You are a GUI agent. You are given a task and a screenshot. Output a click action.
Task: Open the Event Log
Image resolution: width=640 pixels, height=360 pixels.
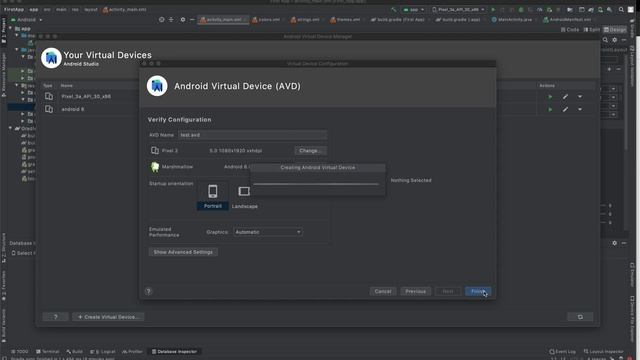(x=562, y=351)
